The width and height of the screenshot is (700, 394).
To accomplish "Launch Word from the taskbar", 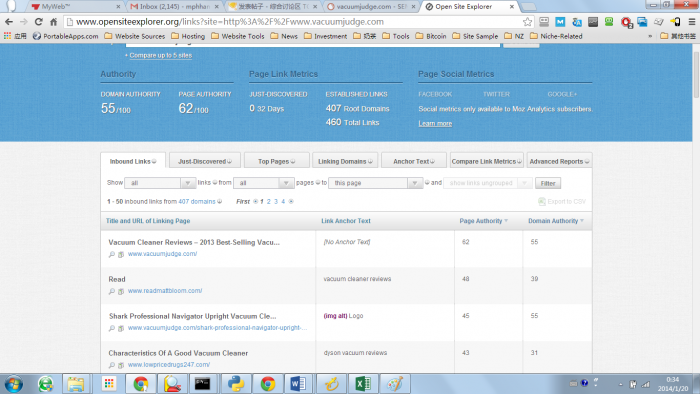I will [x=298, y=384].
